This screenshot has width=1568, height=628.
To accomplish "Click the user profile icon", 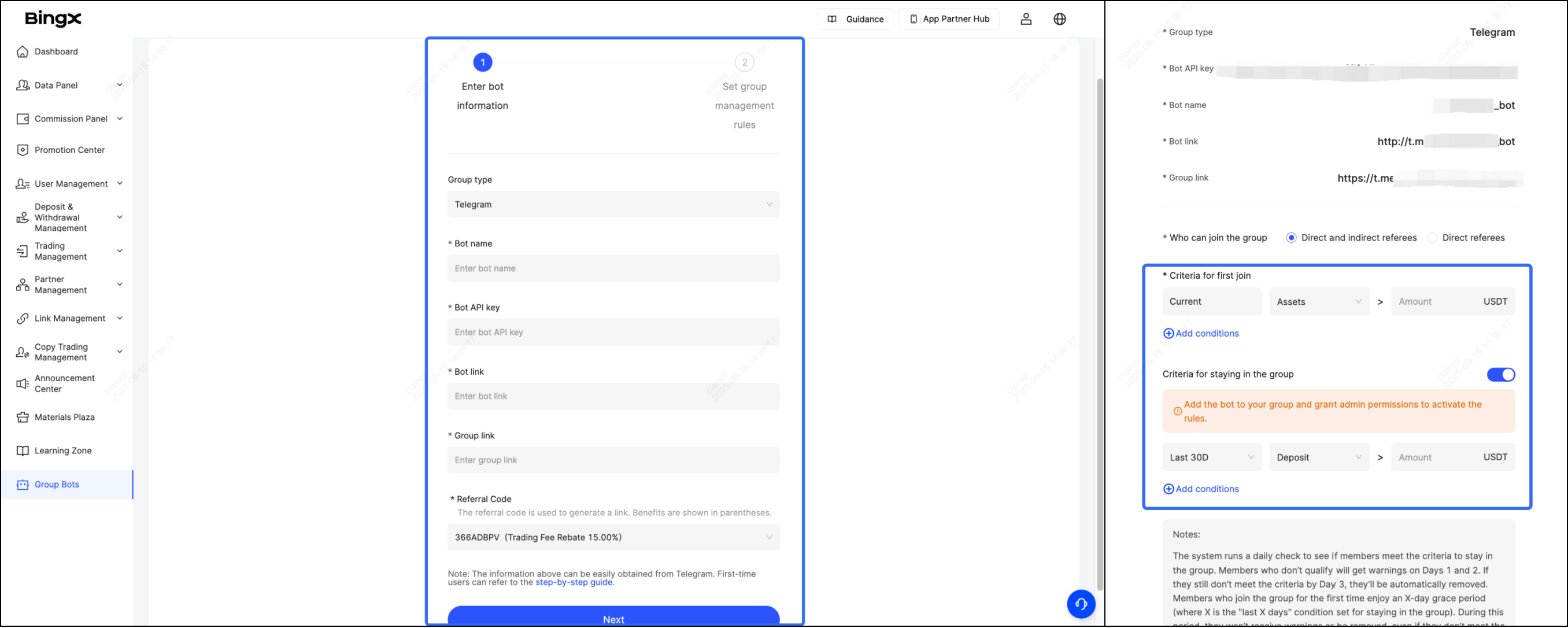I will click(x=1026, y=19).
